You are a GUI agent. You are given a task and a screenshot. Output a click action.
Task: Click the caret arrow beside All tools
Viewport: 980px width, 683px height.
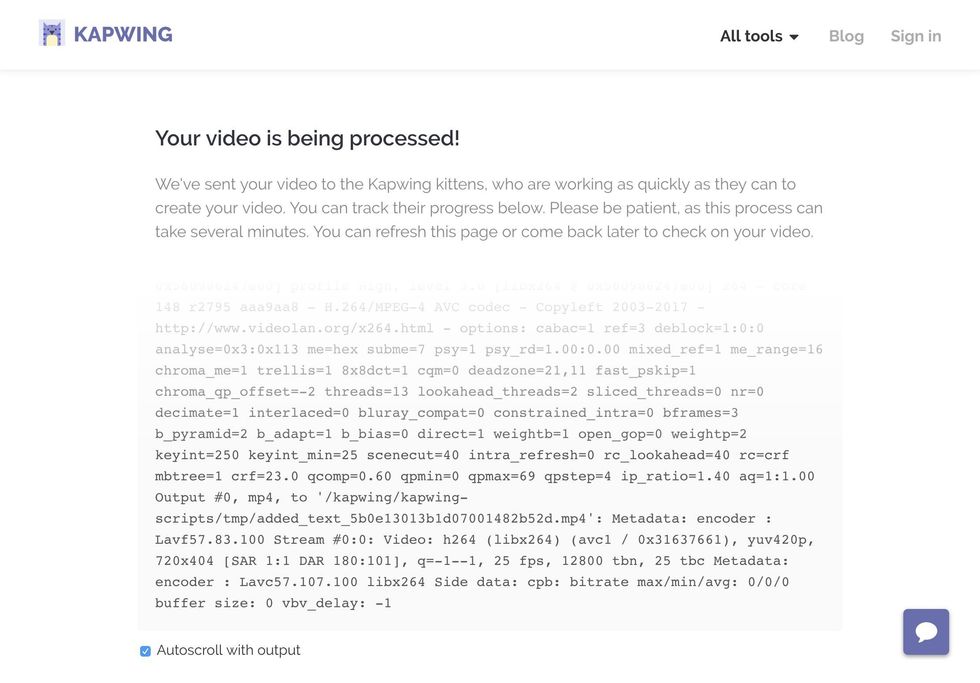794,37
